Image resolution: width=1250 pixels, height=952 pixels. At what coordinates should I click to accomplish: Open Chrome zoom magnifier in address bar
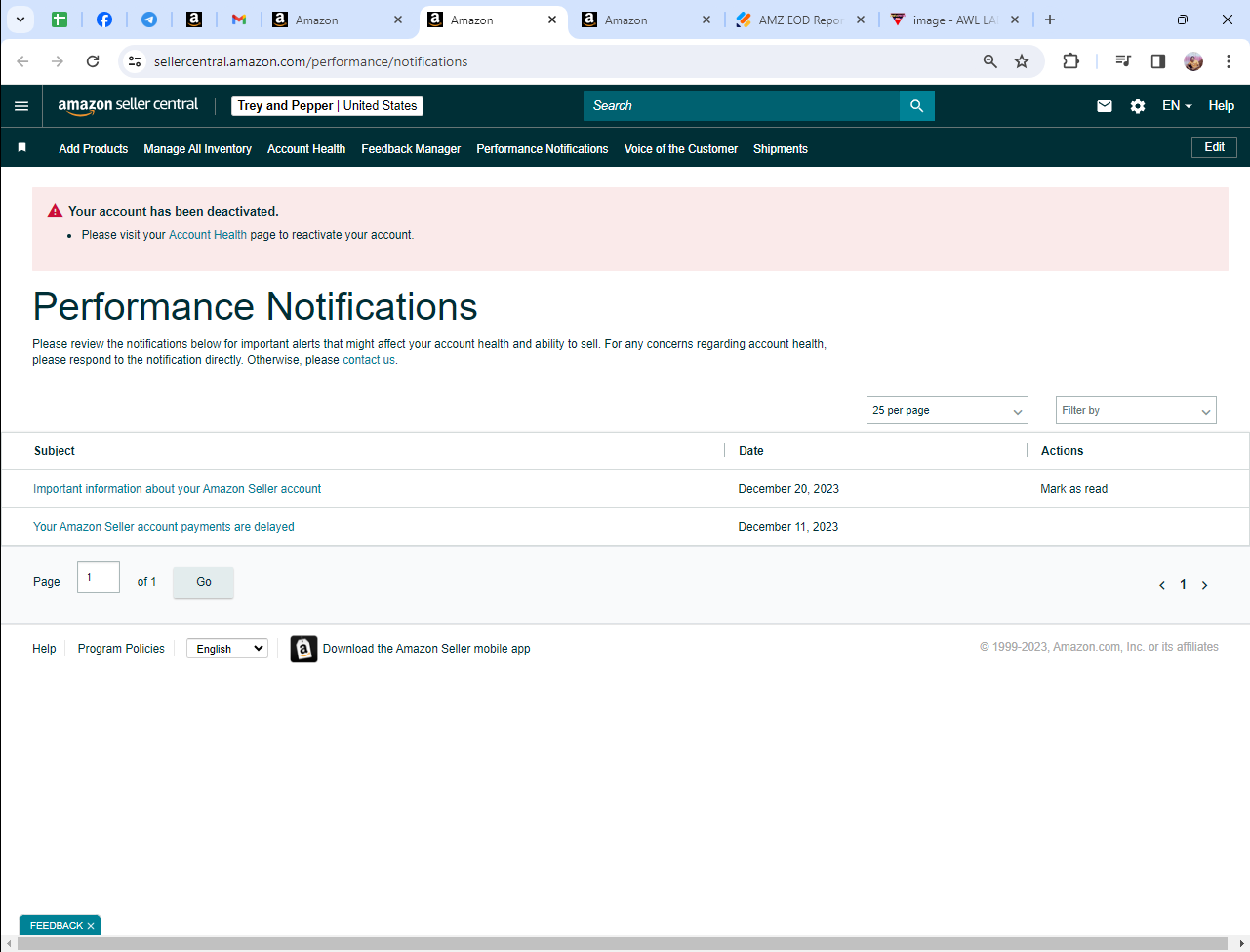point(990,61)
